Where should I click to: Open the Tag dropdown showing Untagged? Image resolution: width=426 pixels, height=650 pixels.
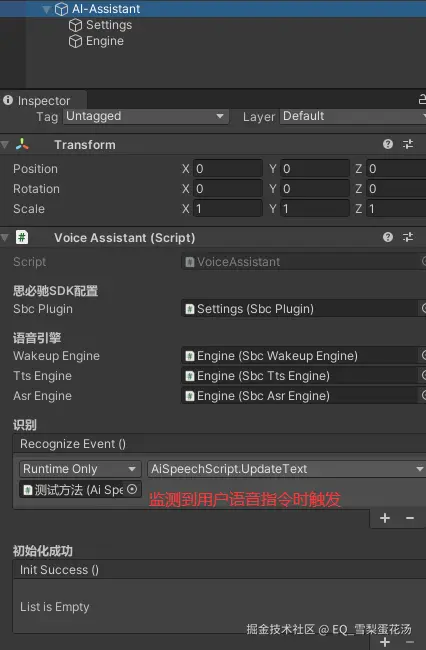pos(146,116)
